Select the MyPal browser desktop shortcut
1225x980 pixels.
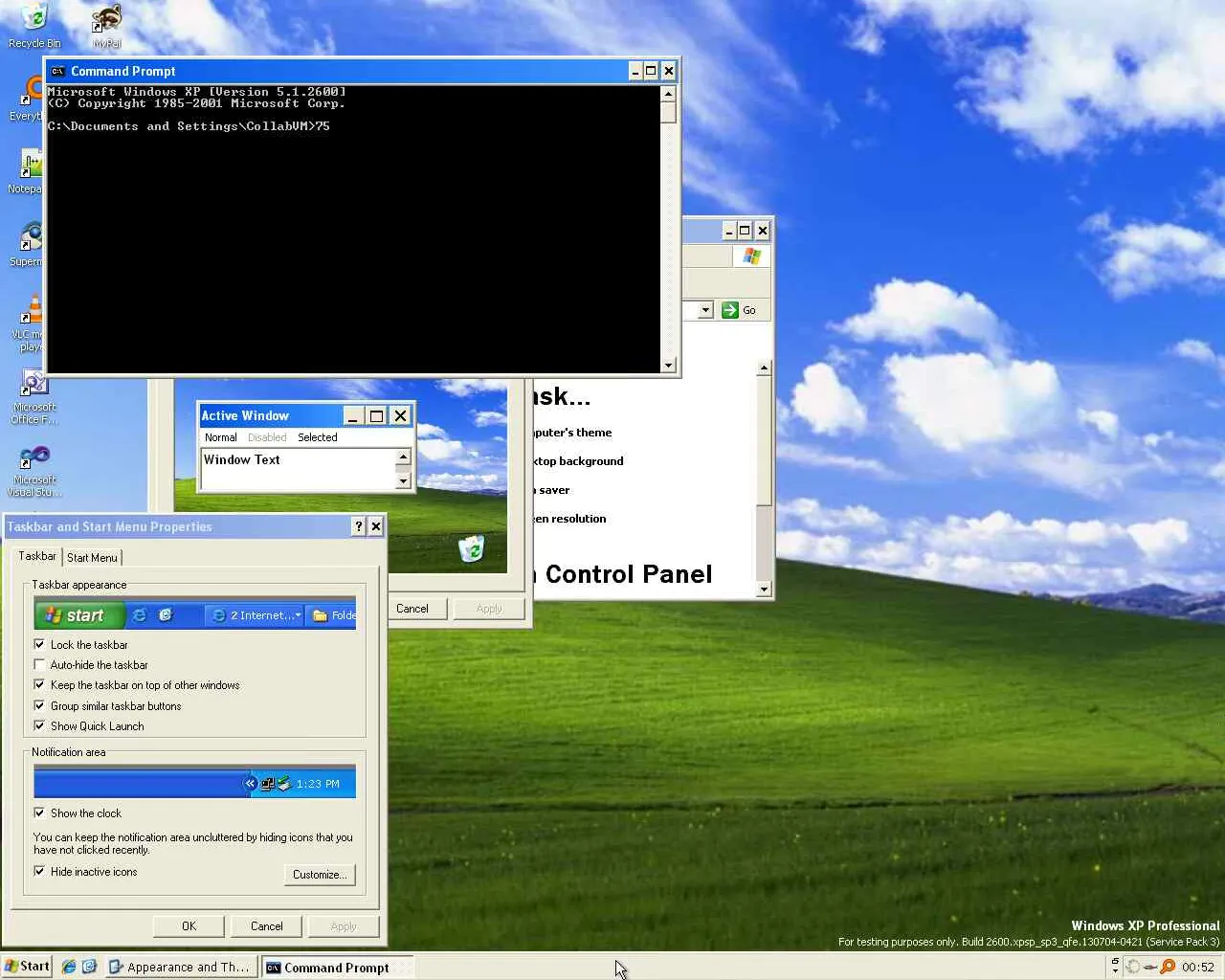106,26
